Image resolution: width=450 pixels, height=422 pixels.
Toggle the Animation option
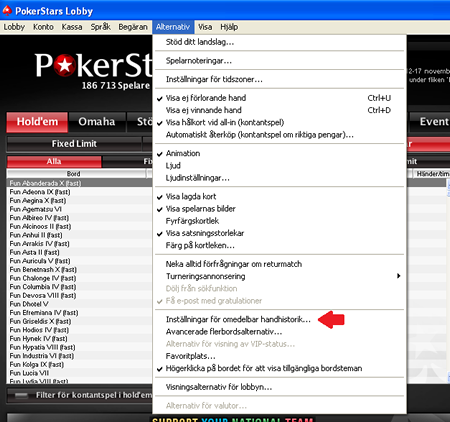pyautogui.click(x=279, y=153)
